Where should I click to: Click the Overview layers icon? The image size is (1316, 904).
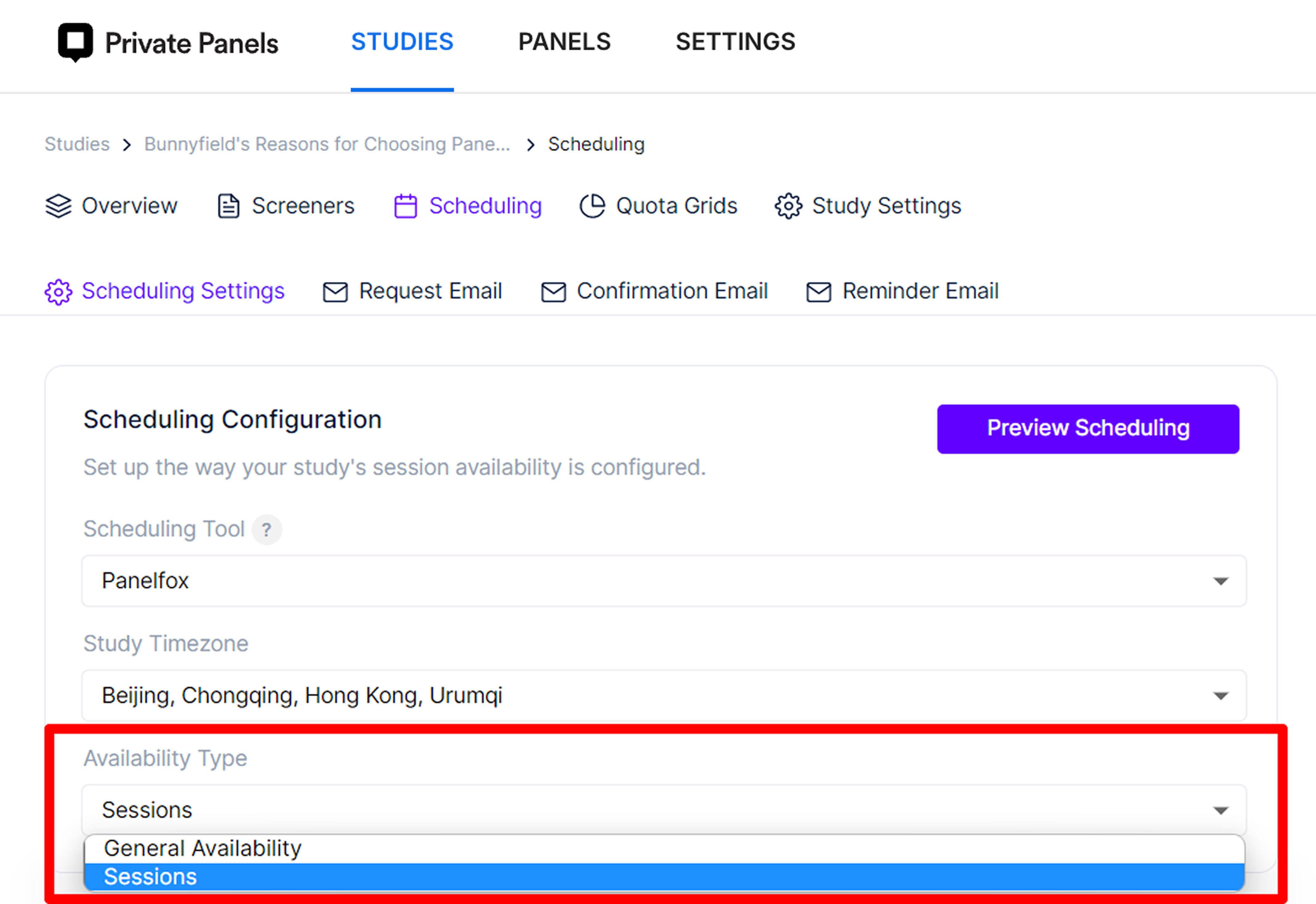pyautogui.click(x=58, y=206)
